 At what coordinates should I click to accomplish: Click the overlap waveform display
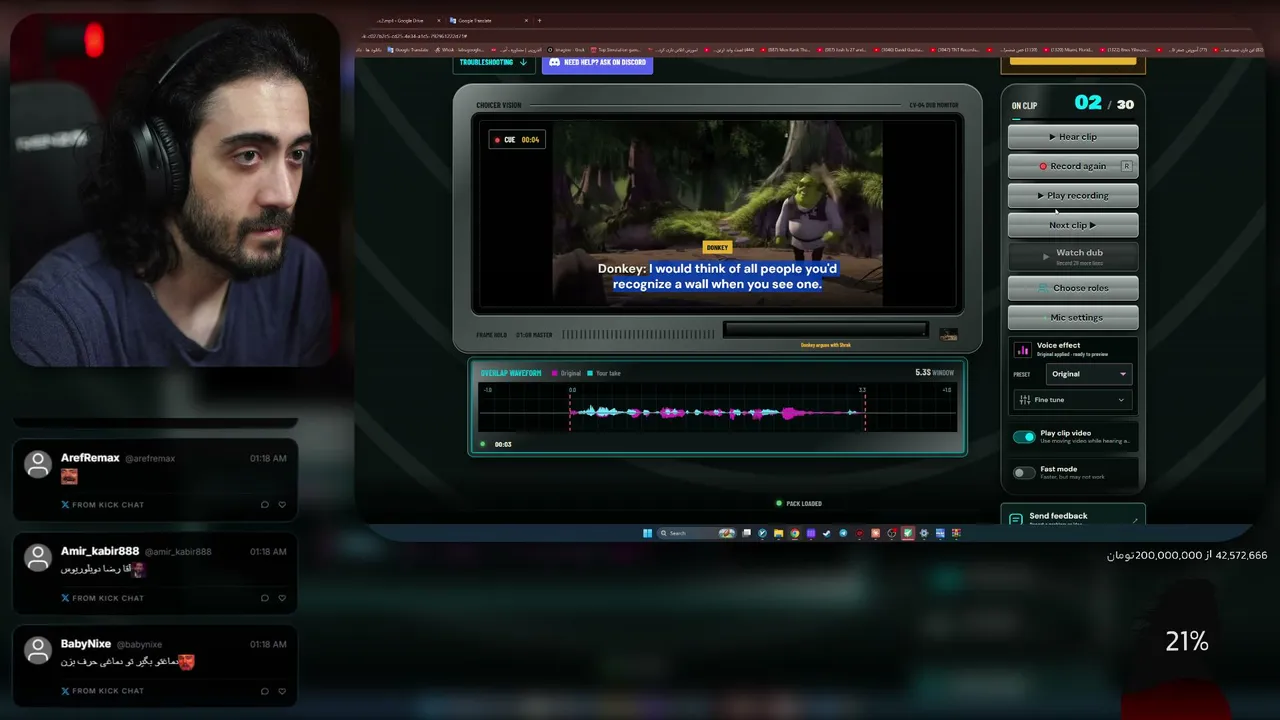point(717,408)
